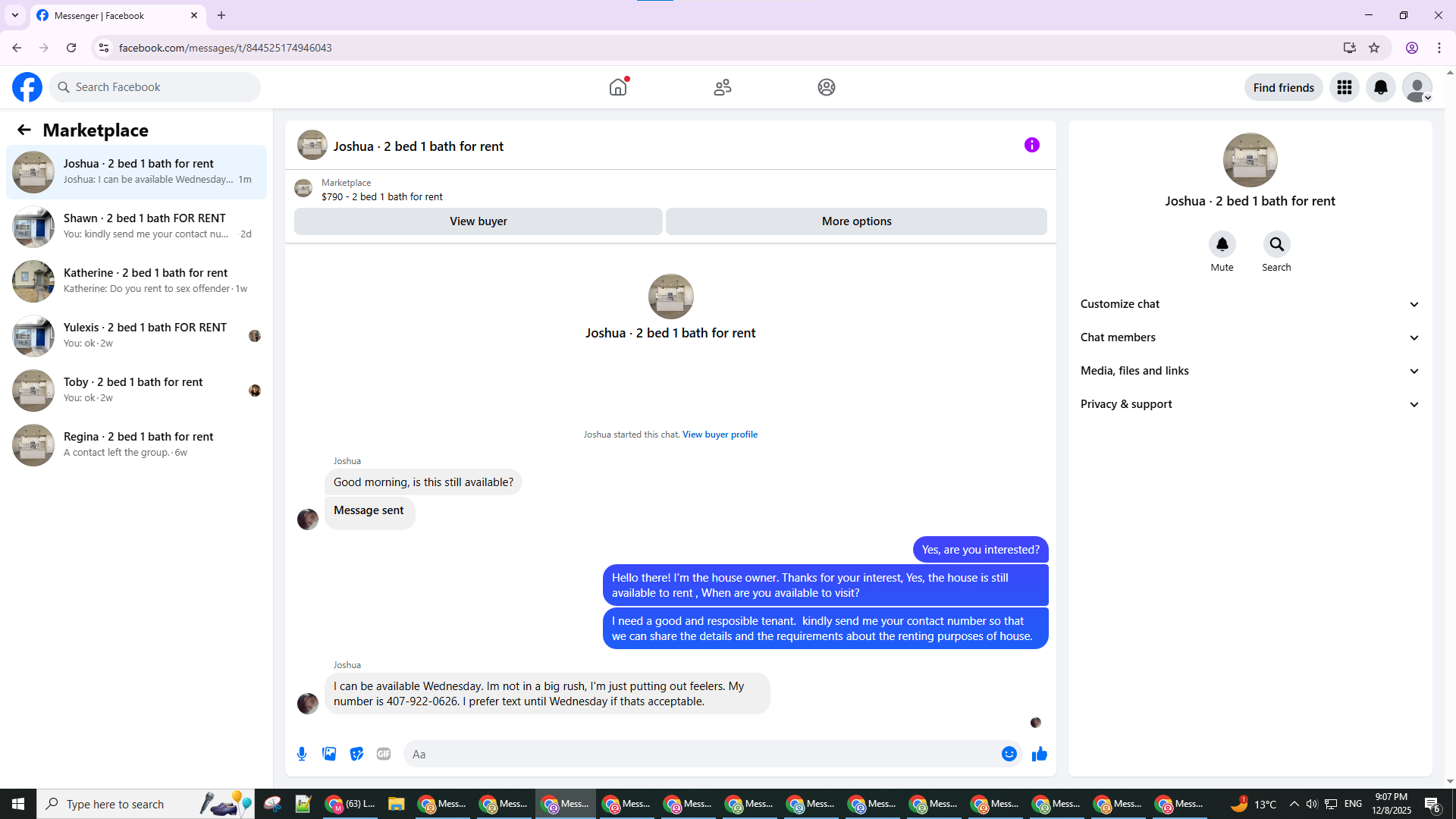1456x819 pixels.
Task: Open the View buyer profile link
Action: coord(720,435)
